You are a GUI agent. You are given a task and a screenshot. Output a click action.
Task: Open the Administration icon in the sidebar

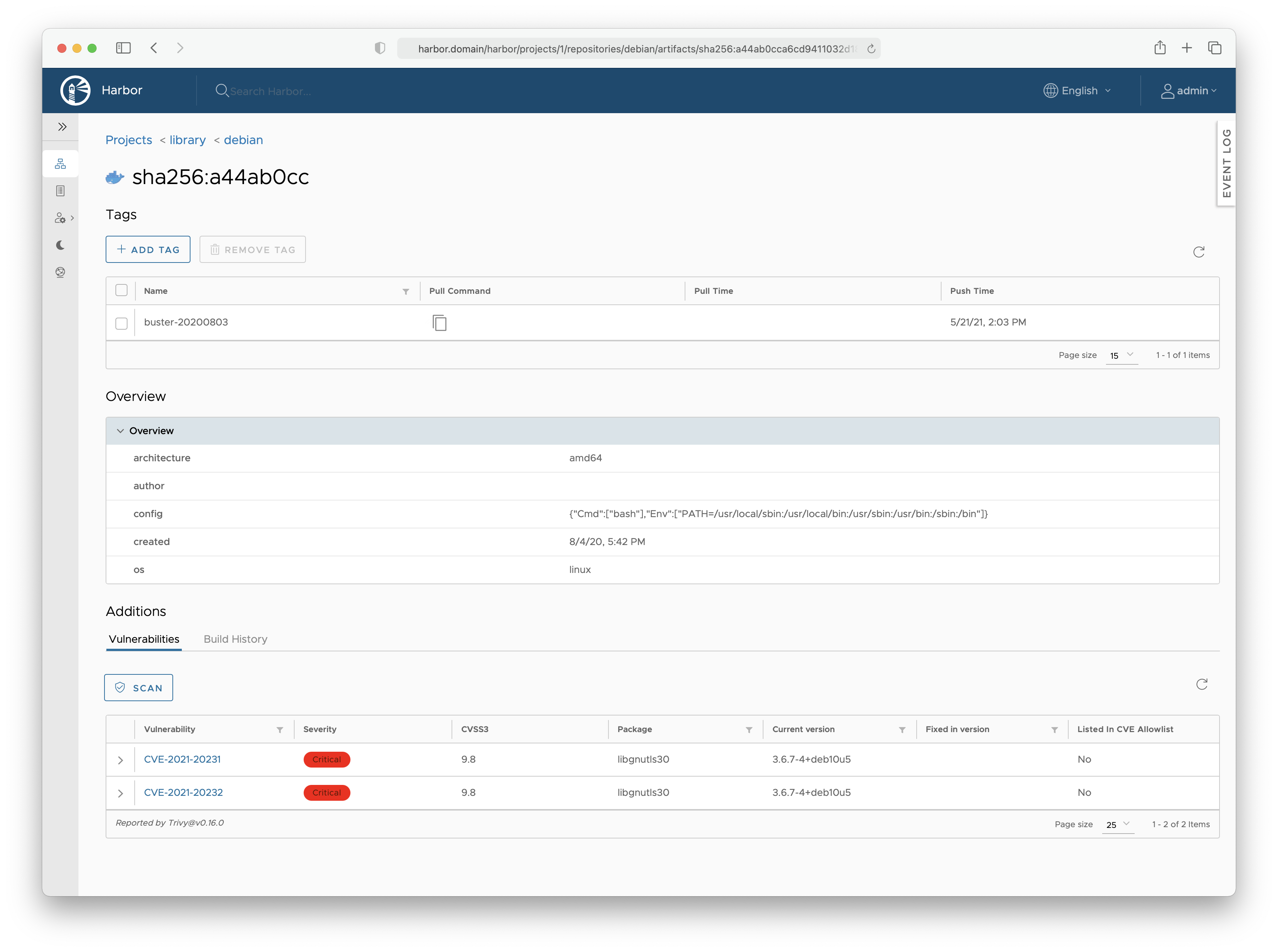tap(60, 217)
